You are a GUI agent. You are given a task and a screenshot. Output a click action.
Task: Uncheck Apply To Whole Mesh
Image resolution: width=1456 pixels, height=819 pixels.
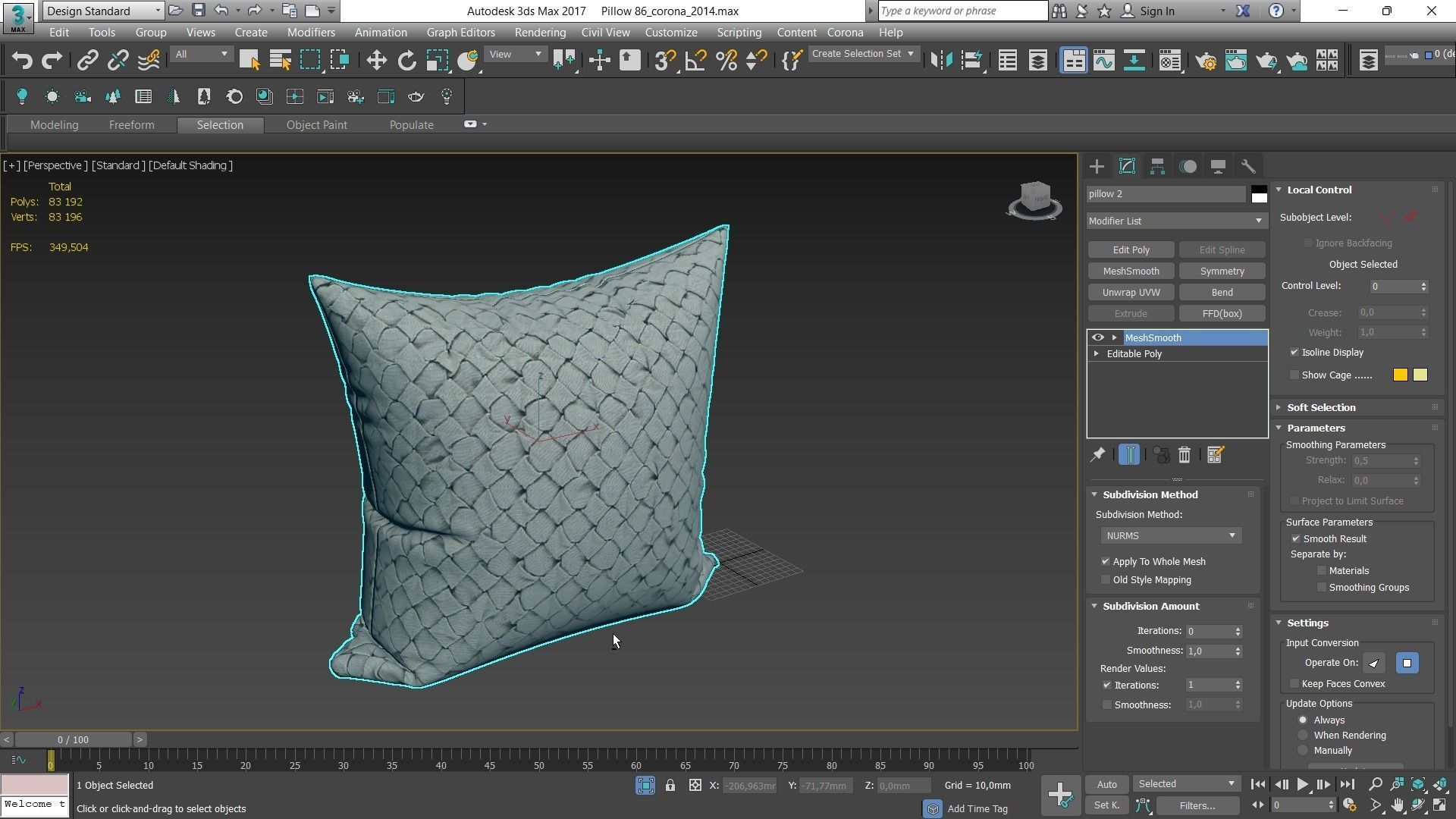1105,562
